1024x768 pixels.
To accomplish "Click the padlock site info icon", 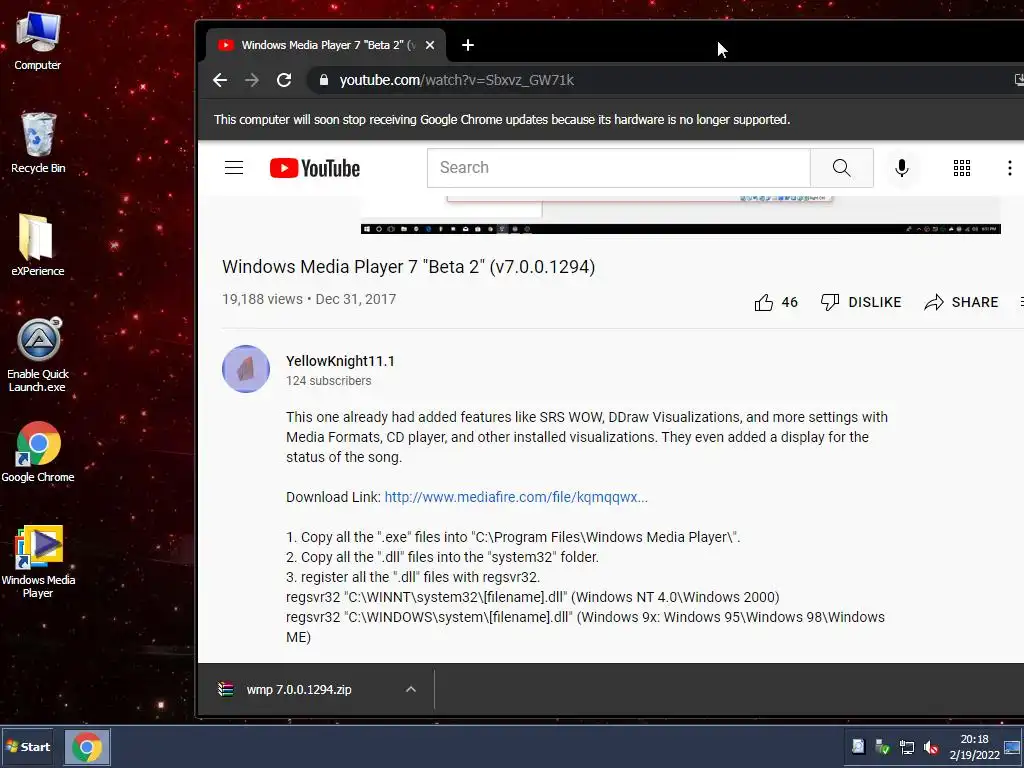I will (x=323, y=80).
